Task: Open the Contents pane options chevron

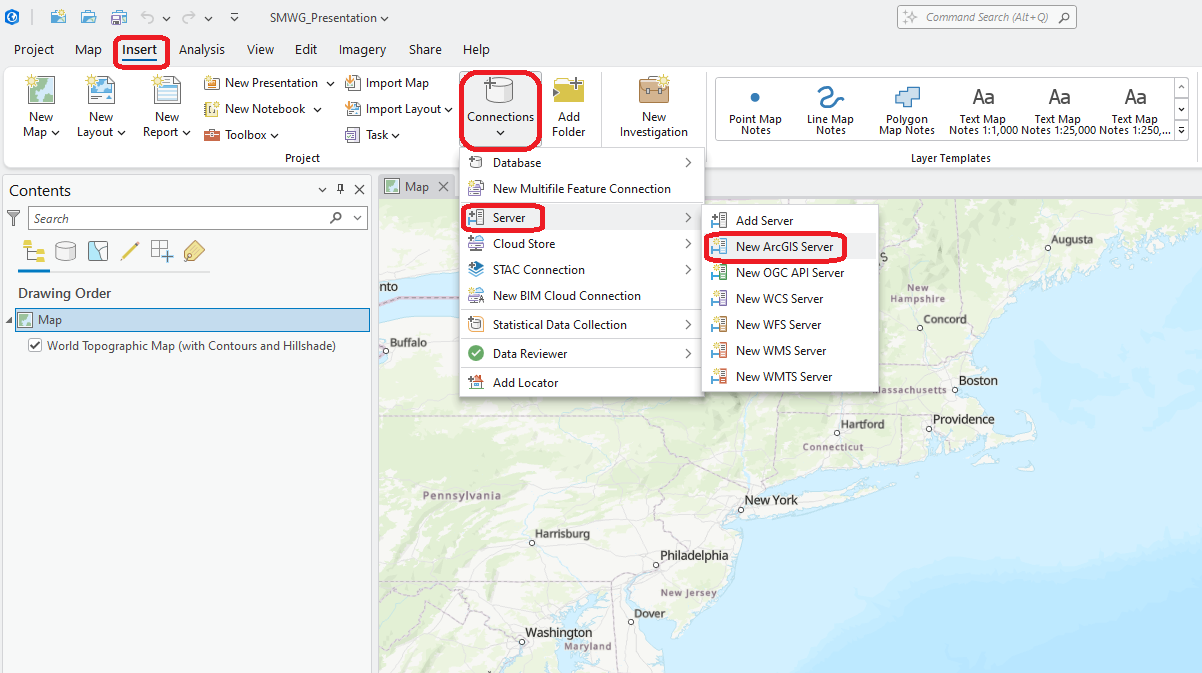Action: click(x=322, y=189)
